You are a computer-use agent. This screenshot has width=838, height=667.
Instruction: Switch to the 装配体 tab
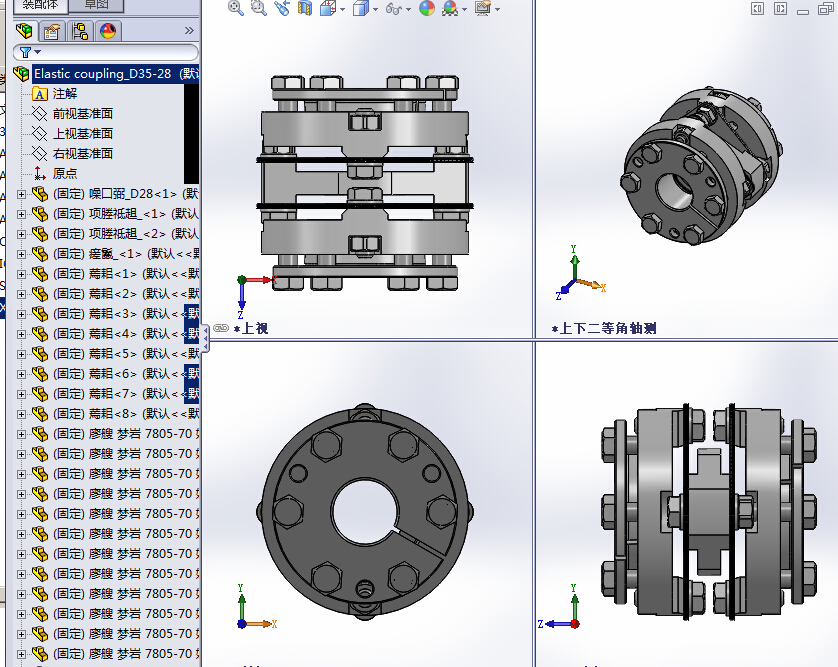point(40,5)
